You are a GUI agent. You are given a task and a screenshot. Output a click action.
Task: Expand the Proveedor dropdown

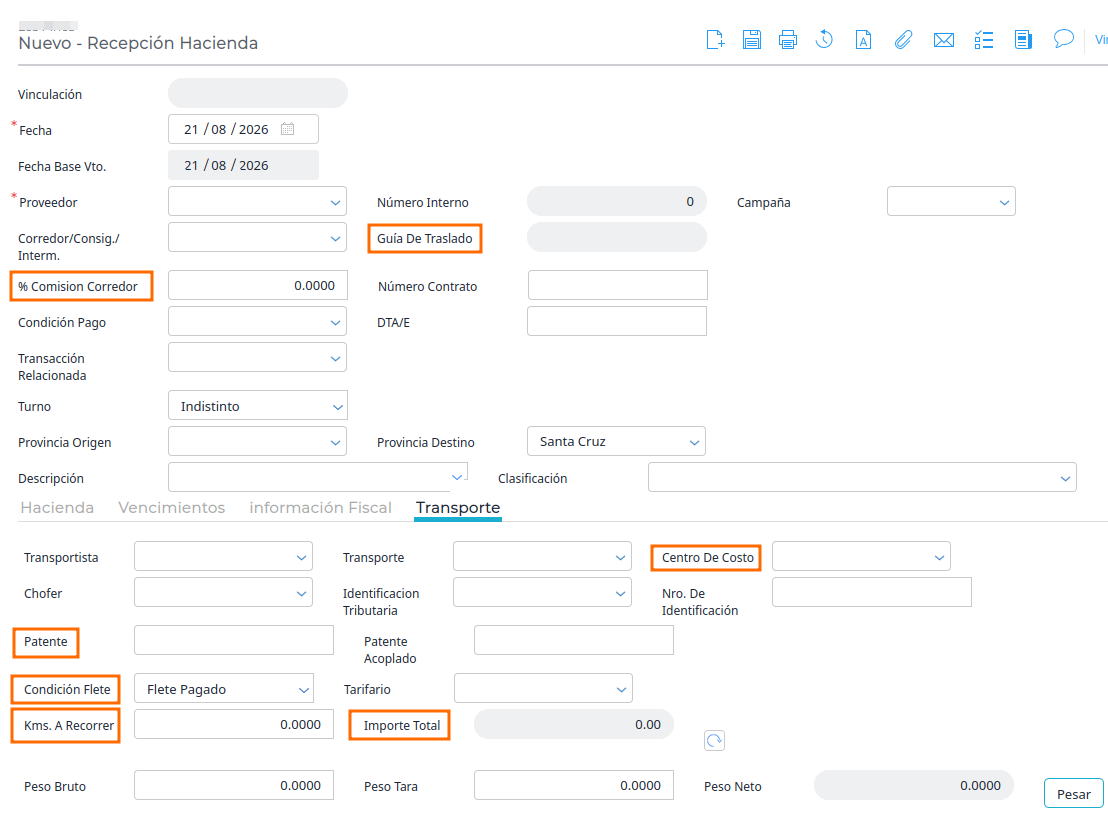[x=335, y=202]
